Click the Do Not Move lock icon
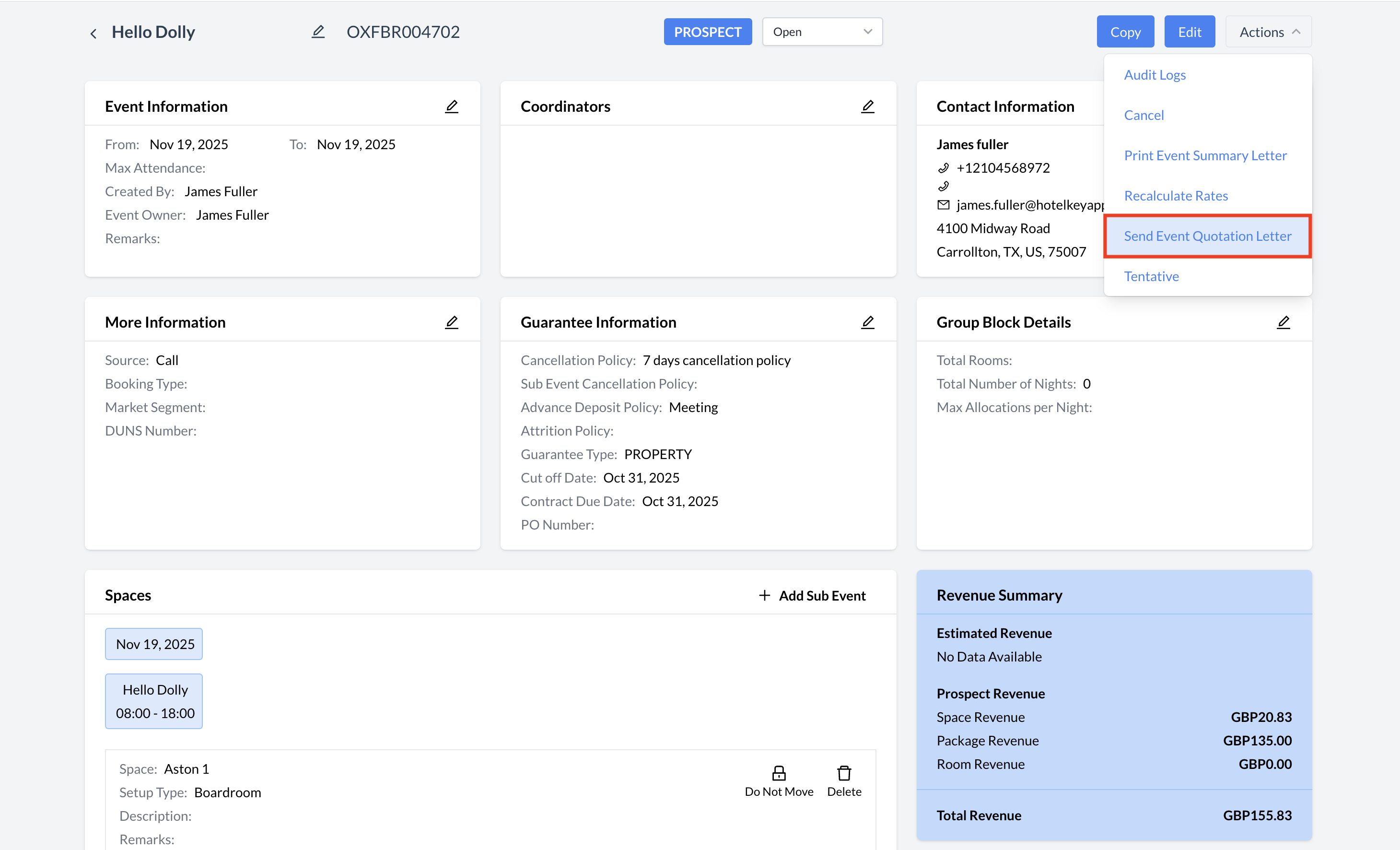1400x850 pixels. pyautogui.click(x=779, y=773)
